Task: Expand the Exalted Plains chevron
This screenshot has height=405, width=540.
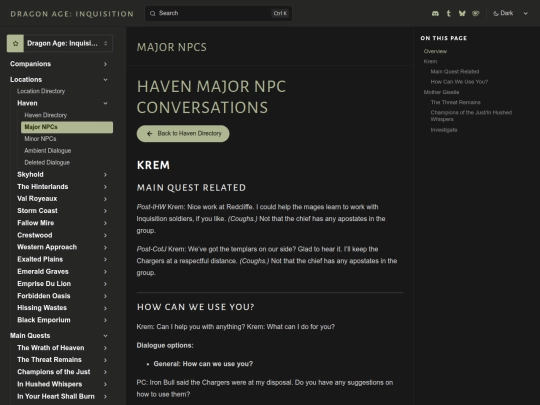Action: tap(105, 260)
